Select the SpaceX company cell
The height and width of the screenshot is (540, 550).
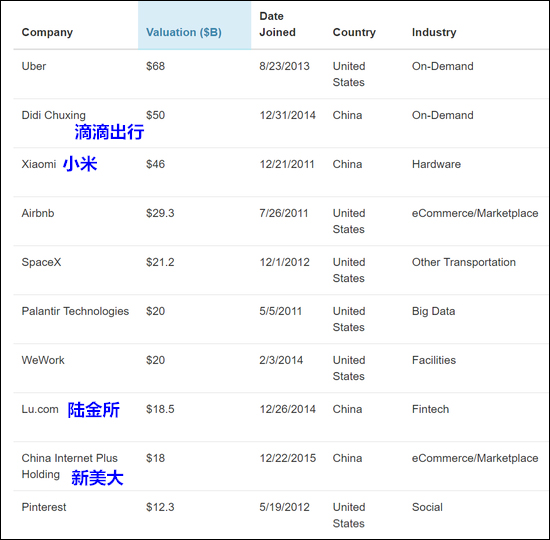(x=41, y=262)
